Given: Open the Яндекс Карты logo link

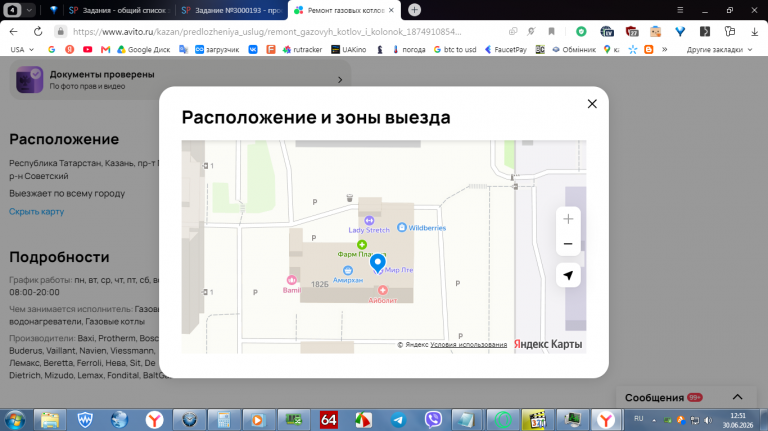Looking at the screenshot, I should 548,344.
